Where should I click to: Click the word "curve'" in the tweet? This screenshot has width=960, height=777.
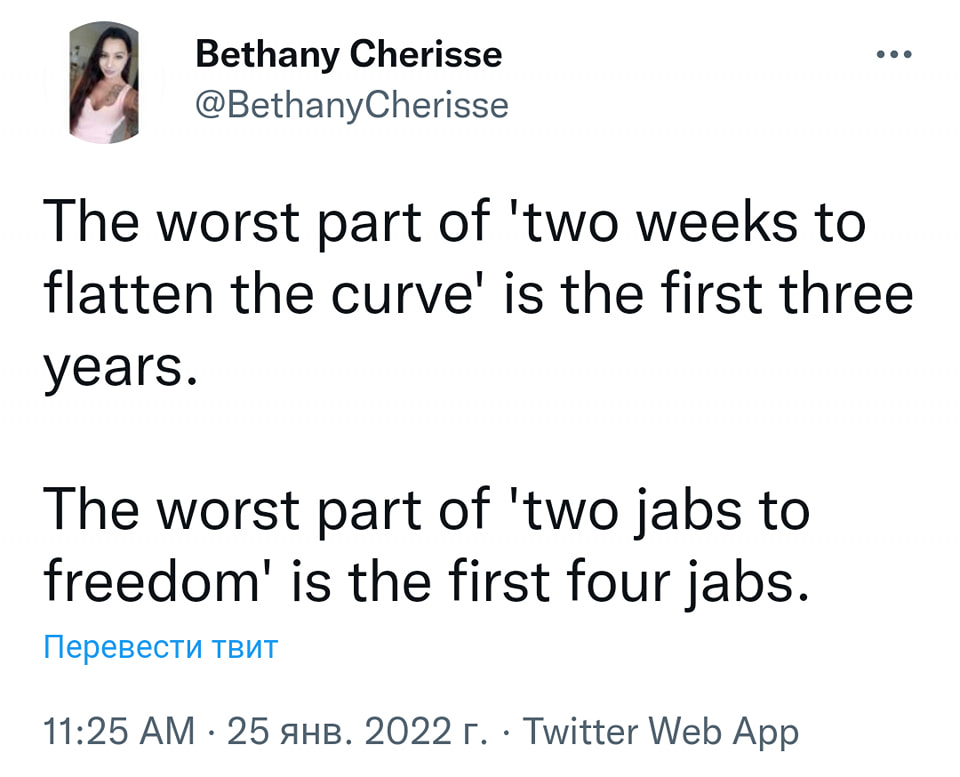420,295
